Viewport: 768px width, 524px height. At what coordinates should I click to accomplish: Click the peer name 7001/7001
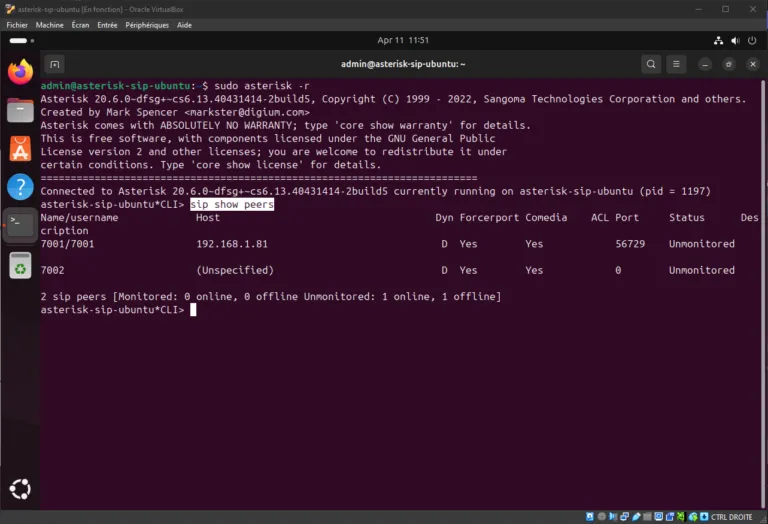67,244
